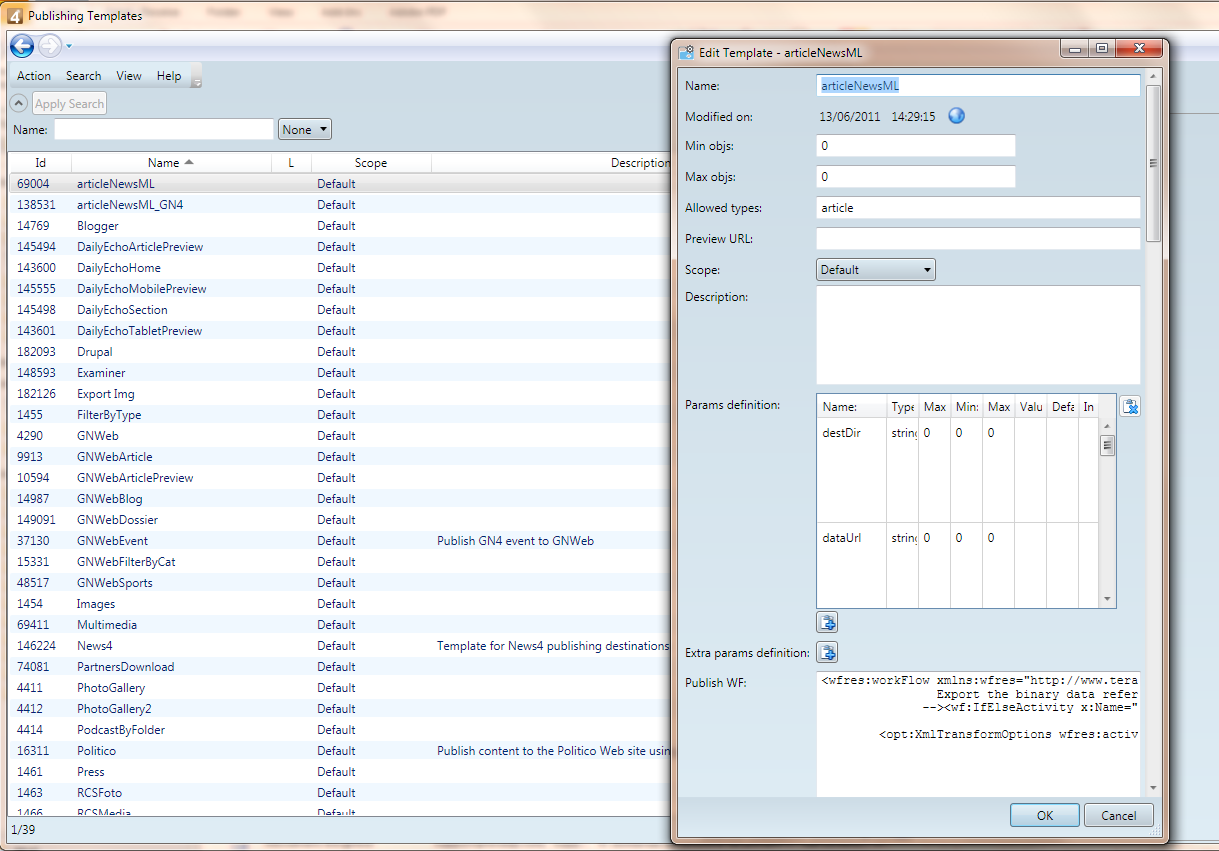
Task: Click the Max objs input field
Action: click(x=916, y=177)
